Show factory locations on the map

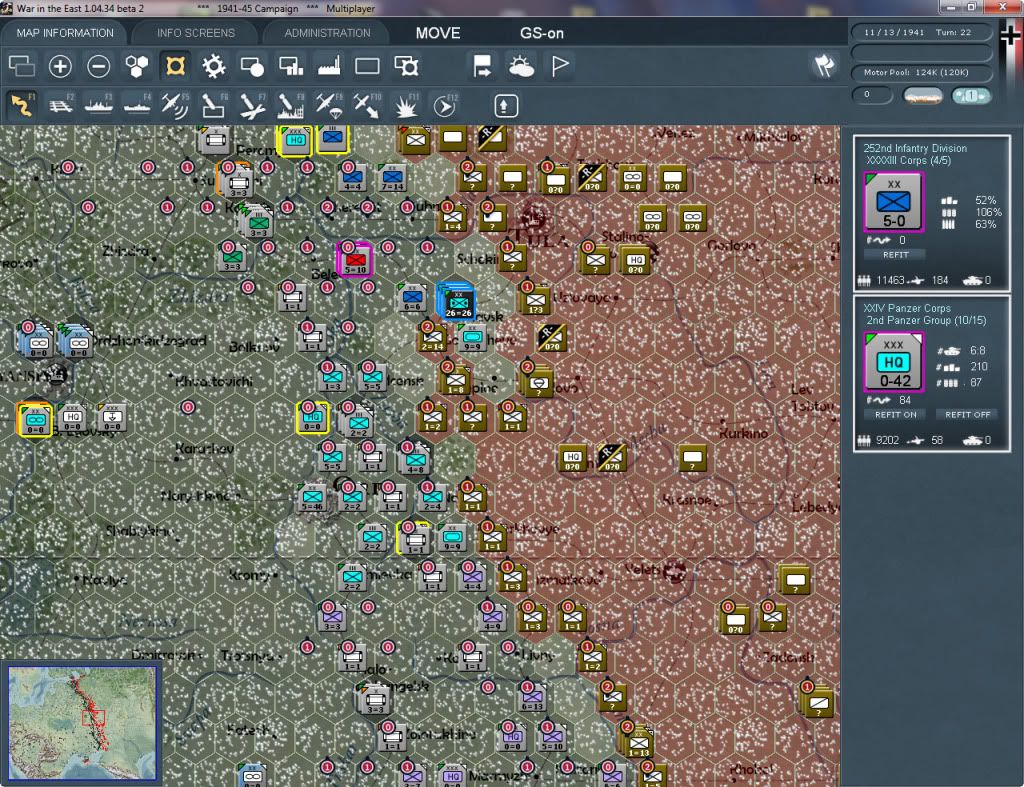[x=329, y=66]
